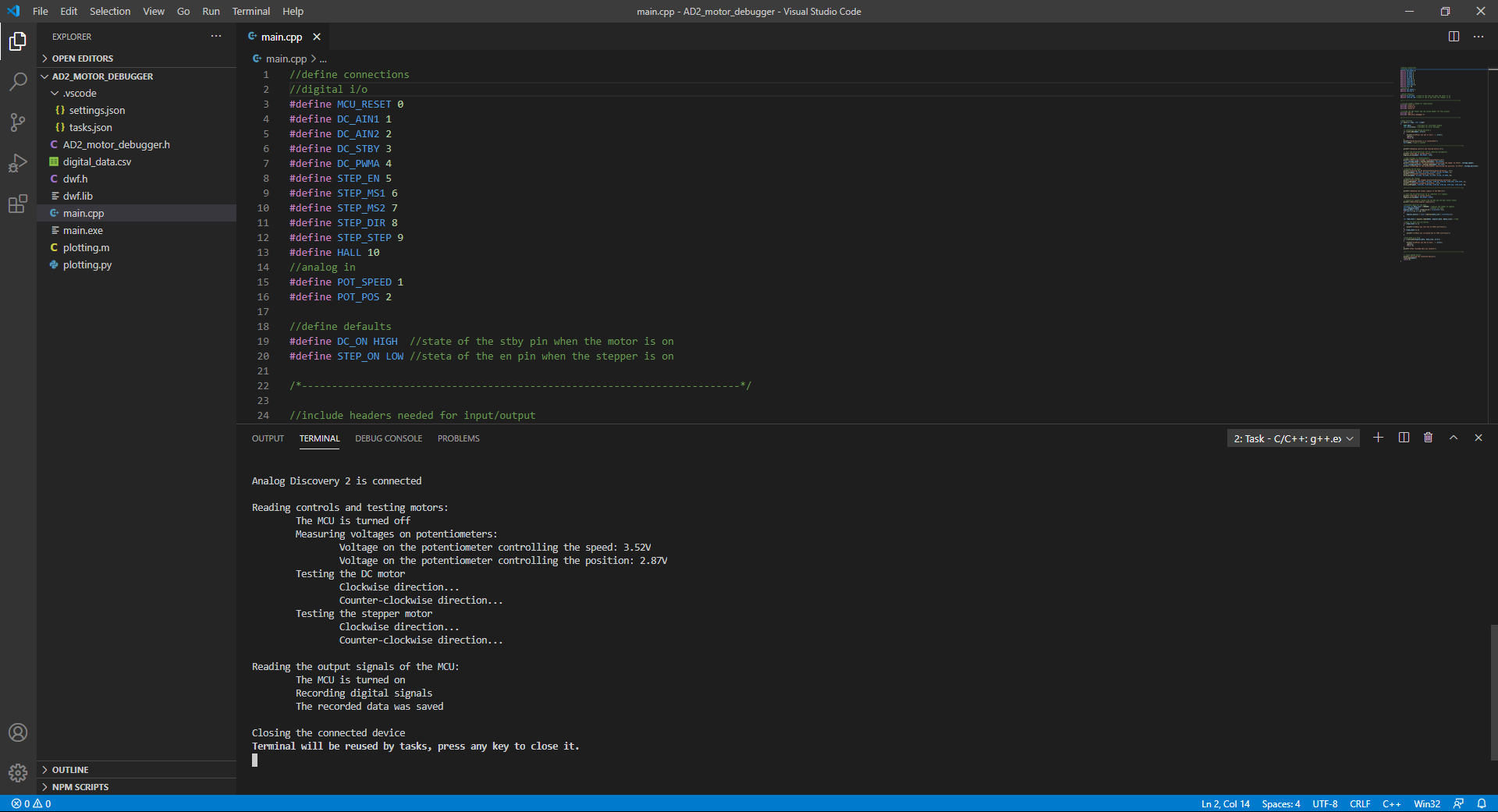
Task: Open the Search view in activity bar
Action: tap(18, 81)
